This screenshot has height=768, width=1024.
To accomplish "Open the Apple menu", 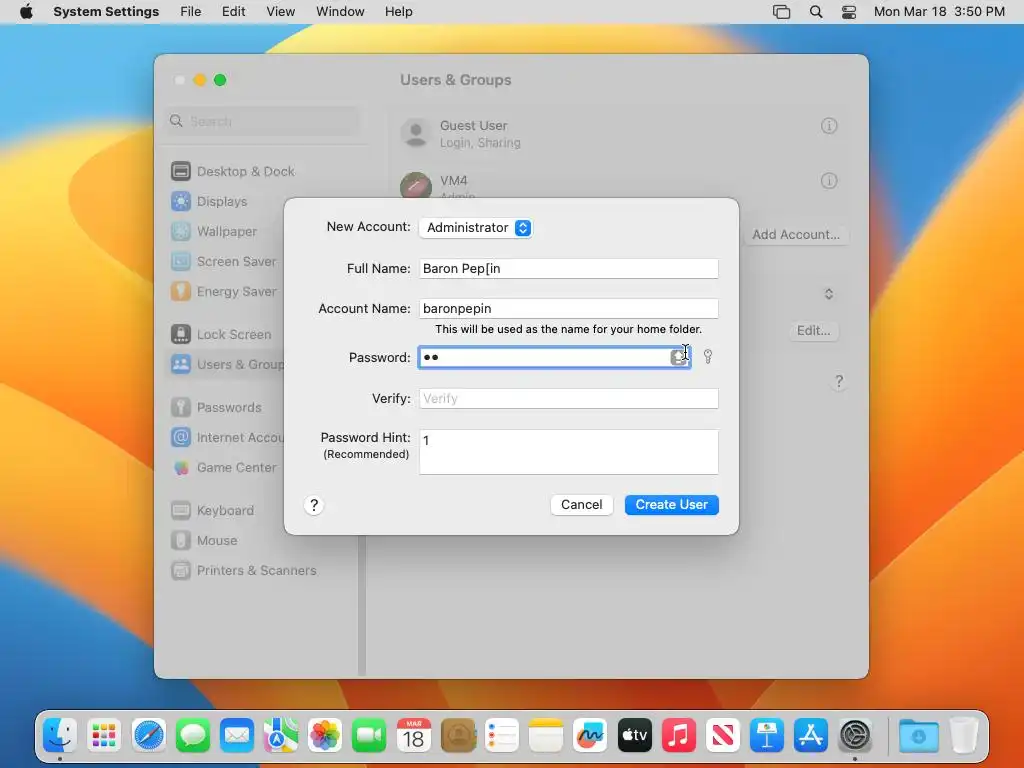I will (26, 12).
